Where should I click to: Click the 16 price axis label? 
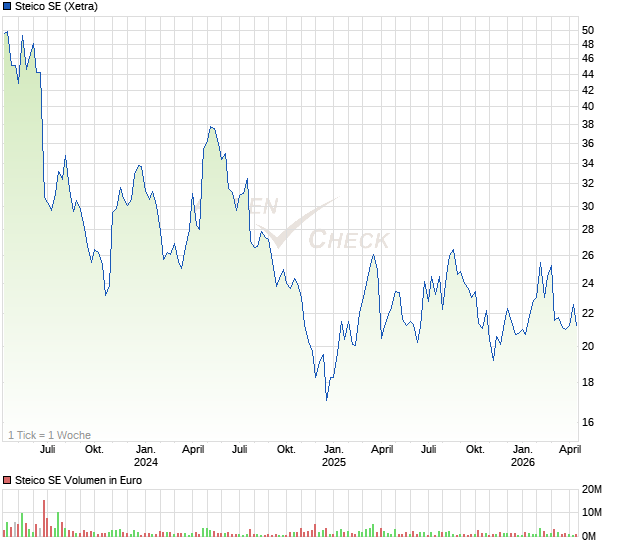(x=588, y=422)
